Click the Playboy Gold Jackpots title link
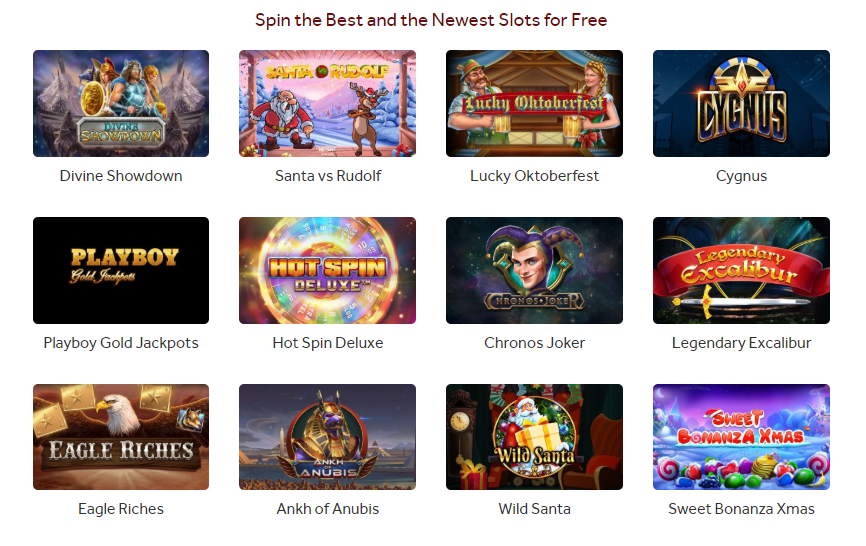 (121, 343)
